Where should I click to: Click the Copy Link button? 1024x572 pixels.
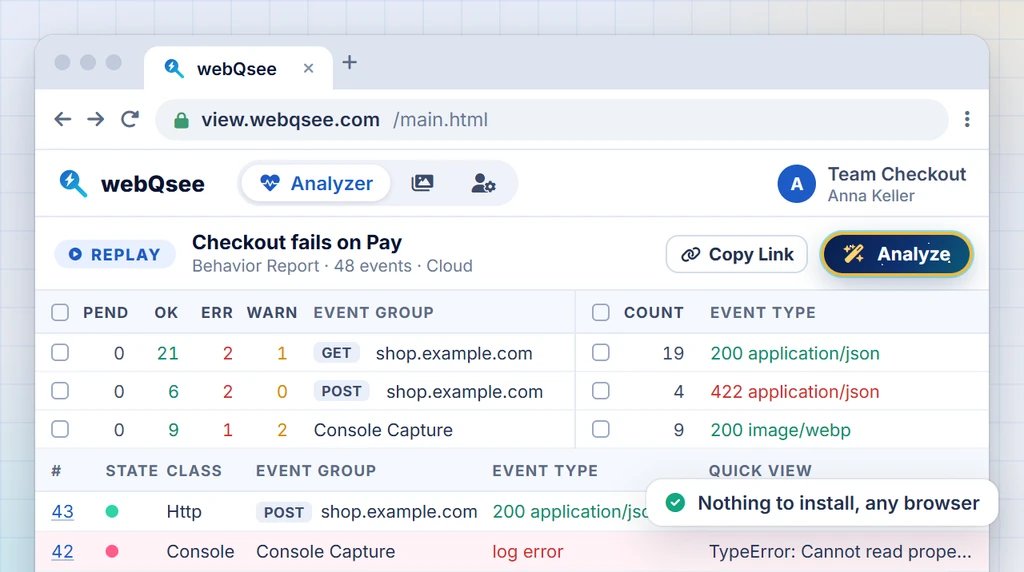737,254
